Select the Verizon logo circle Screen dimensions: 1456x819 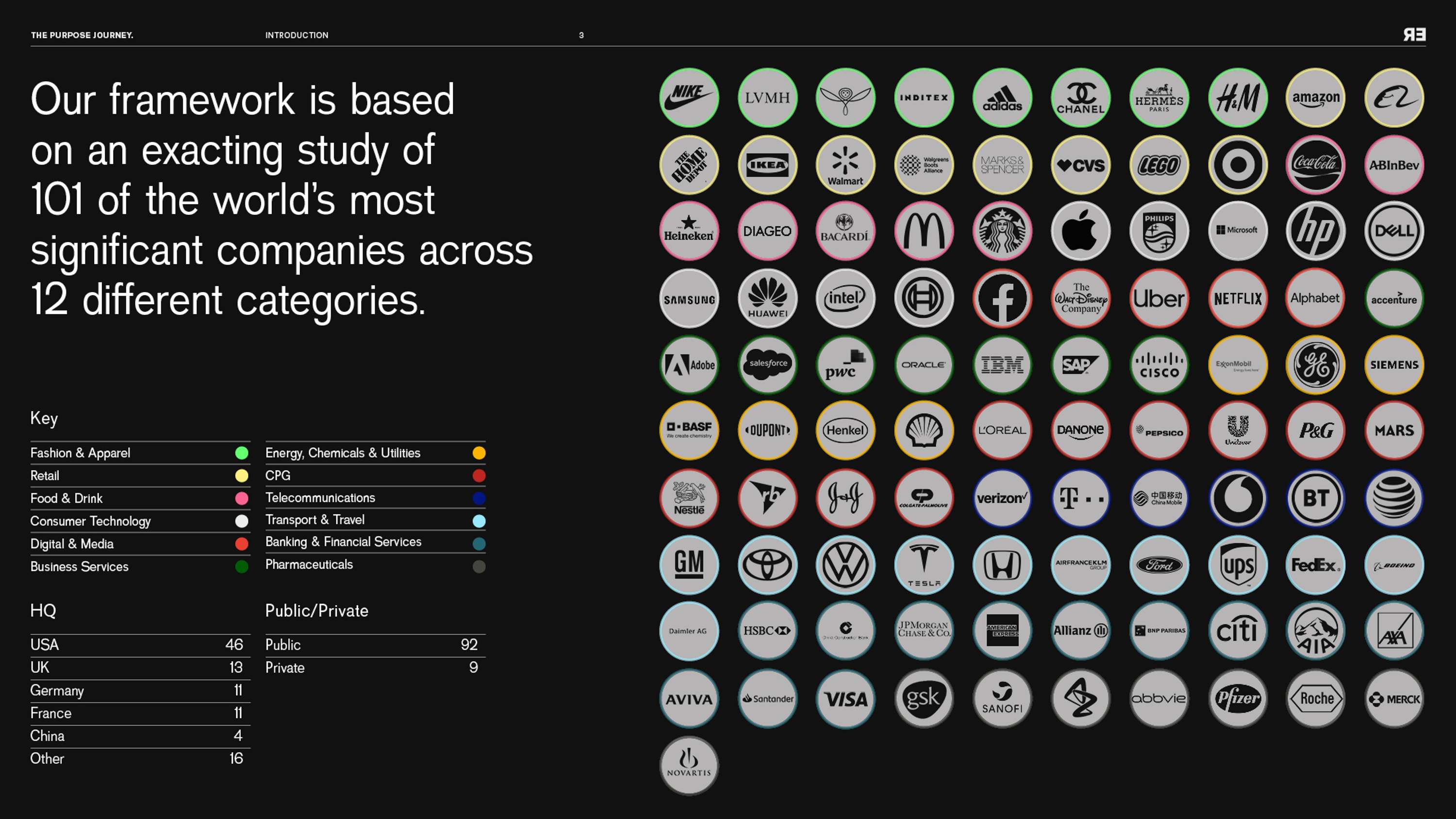[x=1002, y=498]
